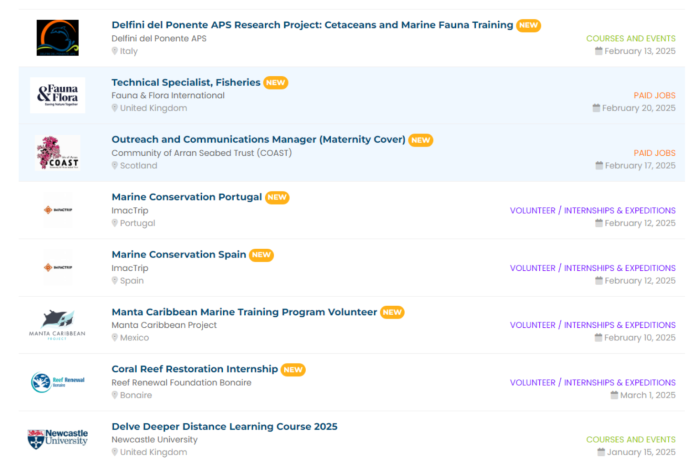Click Volunteer / Internships tag on Spain row

tap(593, 268)
